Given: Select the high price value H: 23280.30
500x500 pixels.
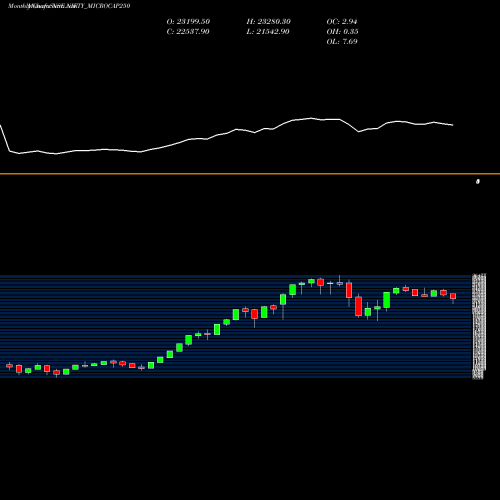Looking at the screenshot, I should click(x=269, y=22).
